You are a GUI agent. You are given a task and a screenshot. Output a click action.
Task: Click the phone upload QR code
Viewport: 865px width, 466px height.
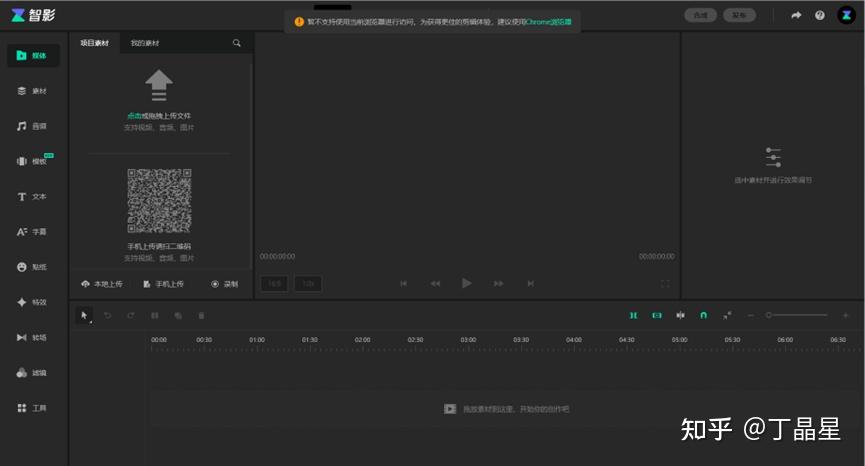(x=159, y=201)
